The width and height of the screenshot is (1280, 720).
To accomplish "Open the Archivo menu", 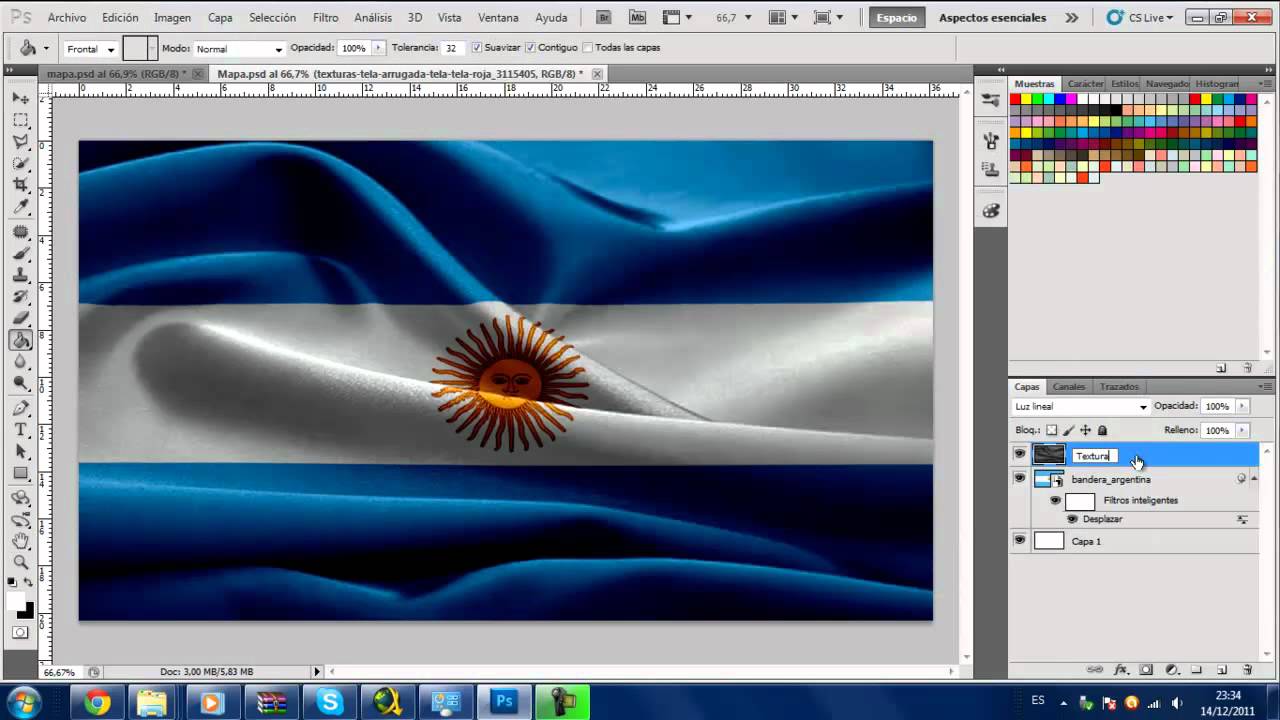I will coord(67,17).
